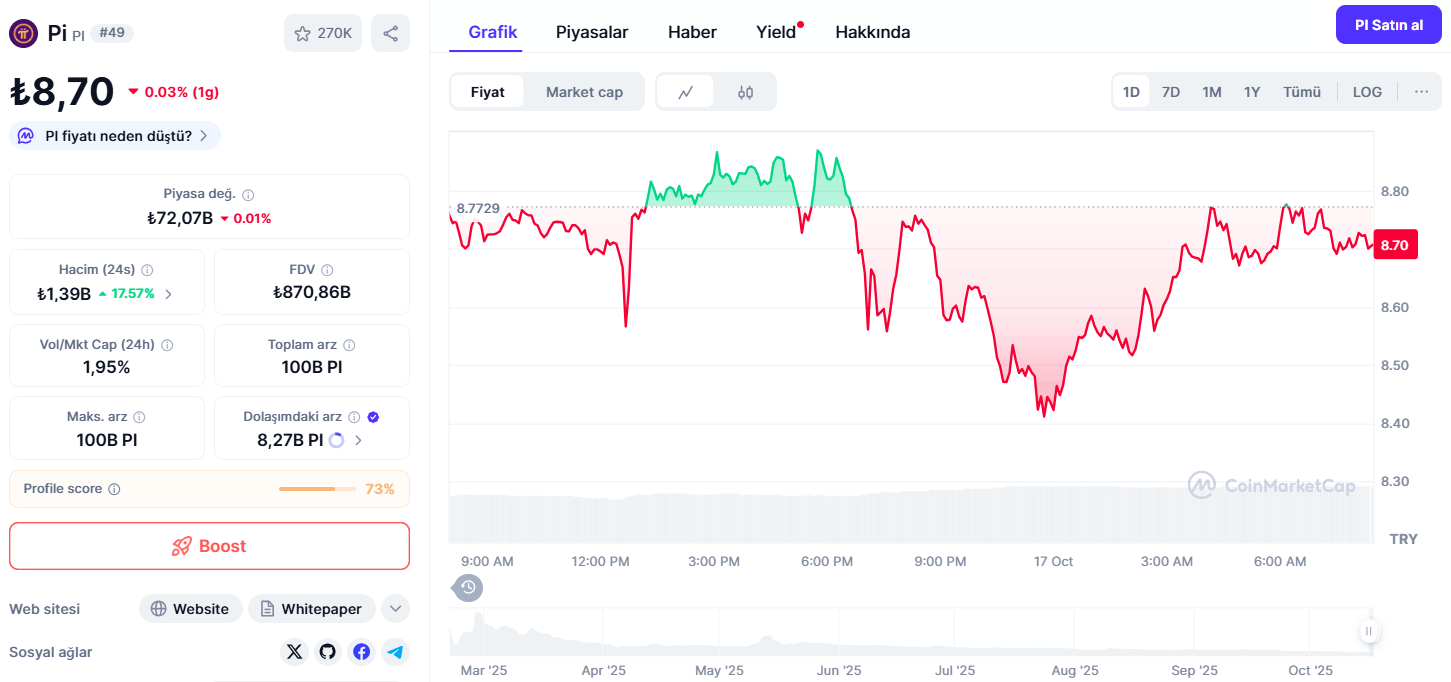Select the Fiyat chart toggle

(x=488, y=92)
